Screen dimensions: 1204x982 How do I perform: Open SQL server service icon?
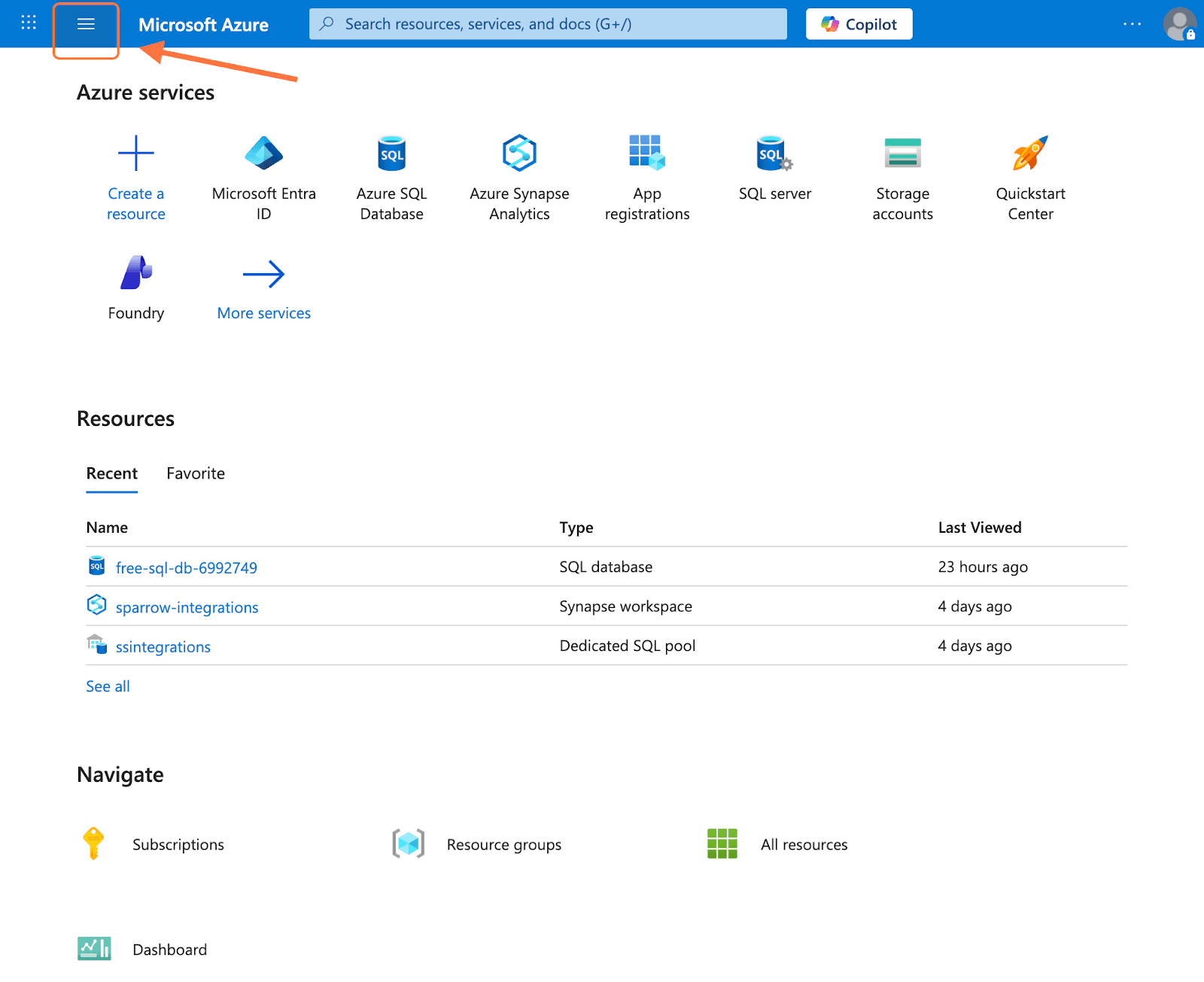coord(774,154)
